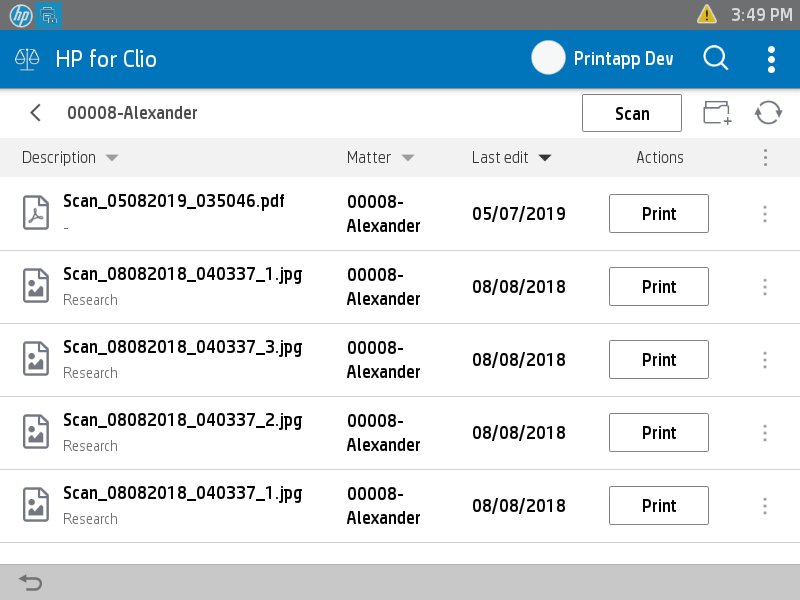This screenshot has height=600, width=800.
Task: Tap the yellow warning triangle icon
Action: point(707,14)
